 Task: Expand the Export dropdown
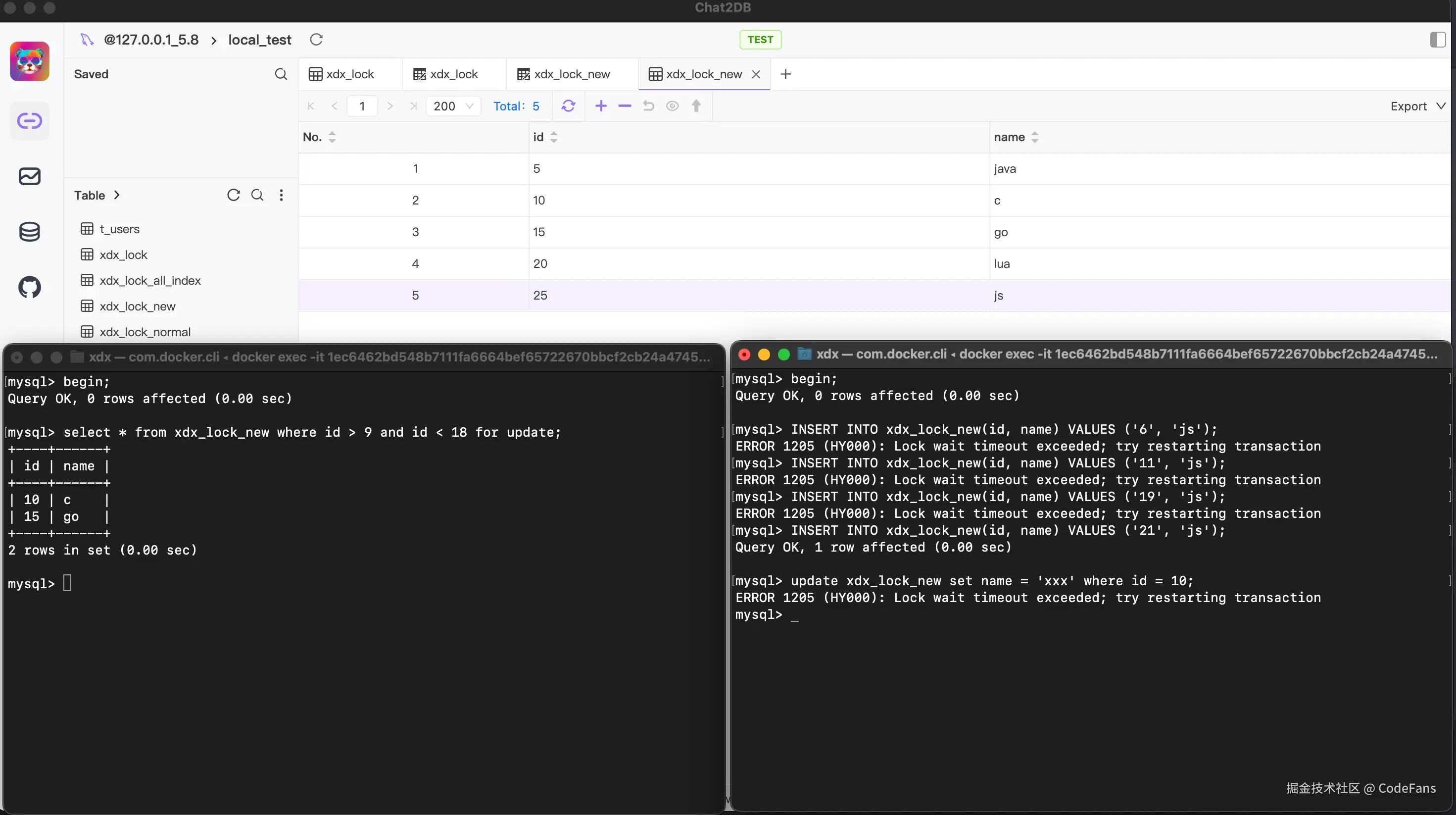click(1417, 106)
